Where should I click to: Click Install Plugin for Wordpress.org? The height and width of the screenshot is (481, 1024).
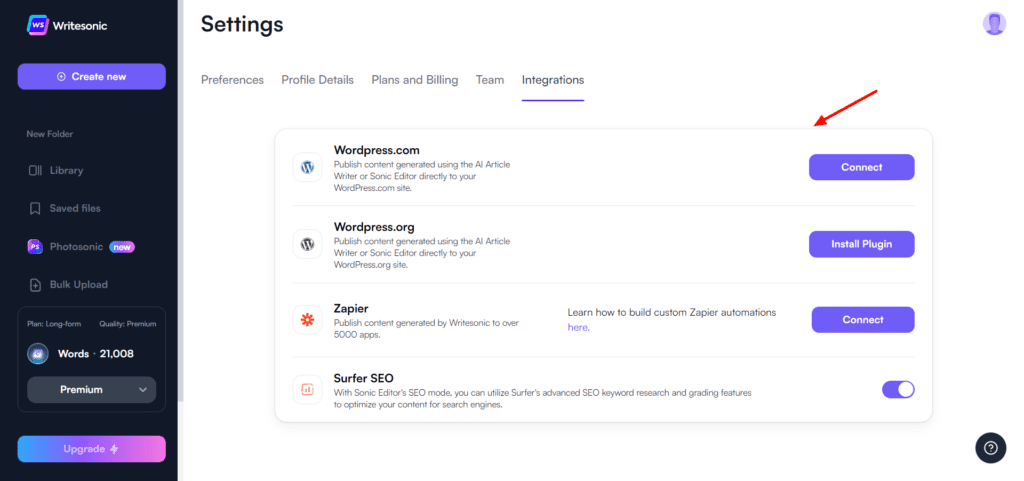(x=861, y=244)
